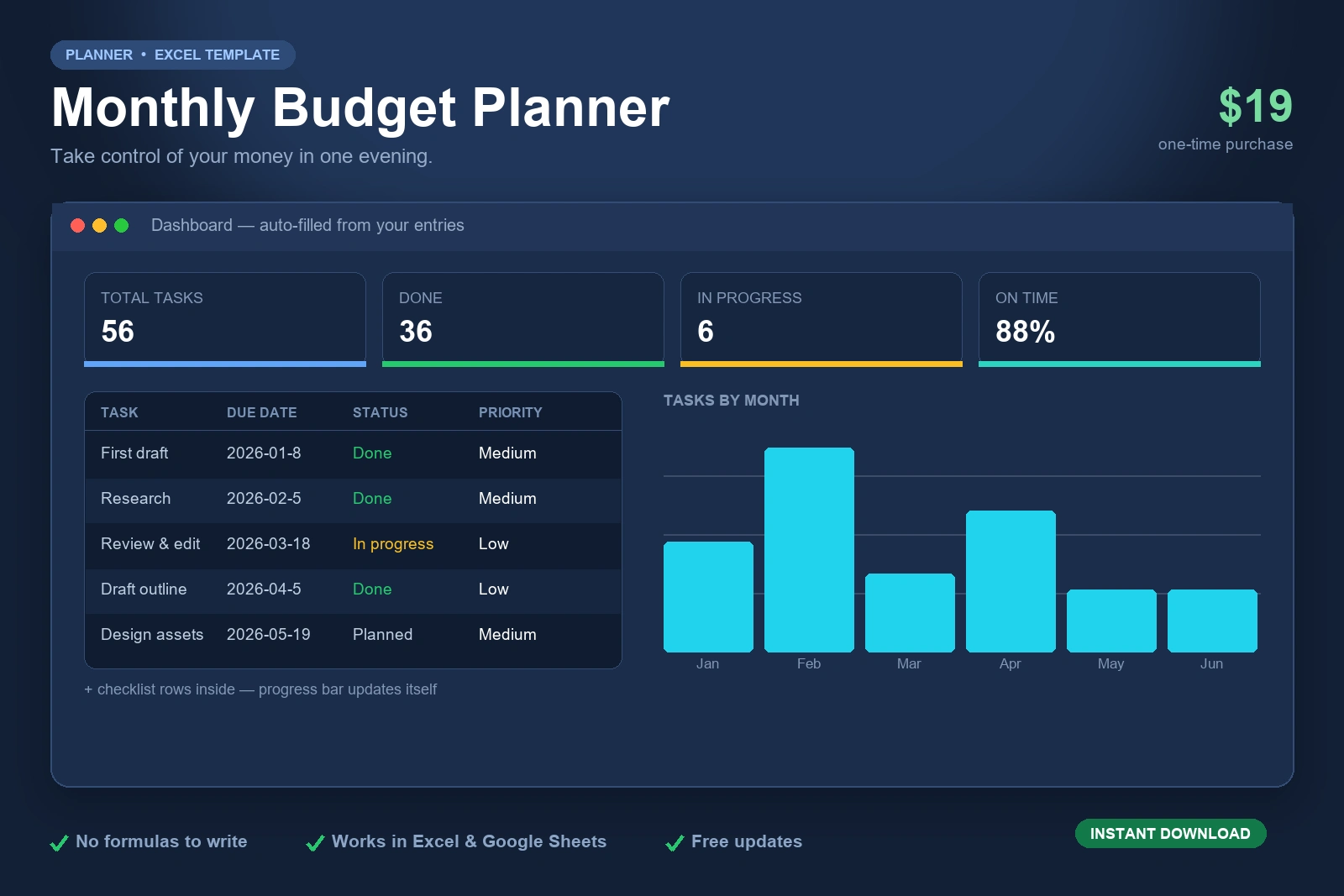The width and height of the screenshot is (1344, 896).
Task: Open the On Time 88% card
Action: pos(1120,319)
